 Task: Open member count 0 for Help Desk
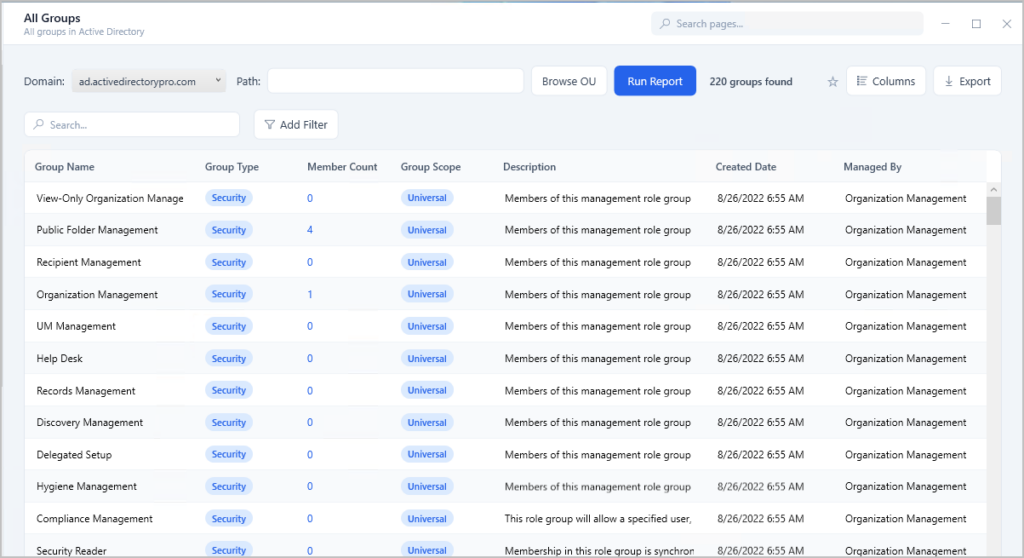[x=310, y=358]
